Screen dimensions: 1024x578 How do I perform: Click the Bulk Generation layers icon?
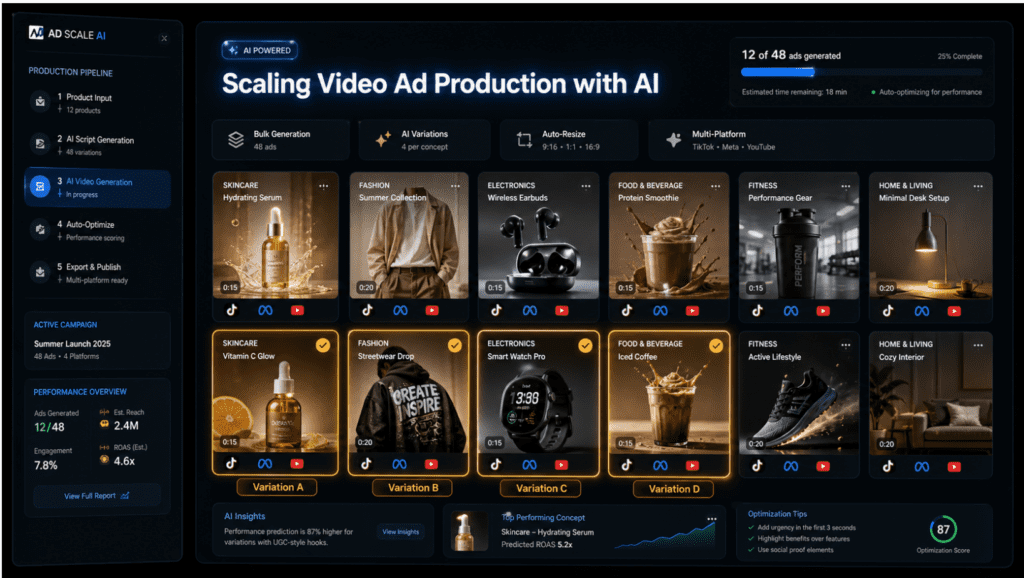235,140
